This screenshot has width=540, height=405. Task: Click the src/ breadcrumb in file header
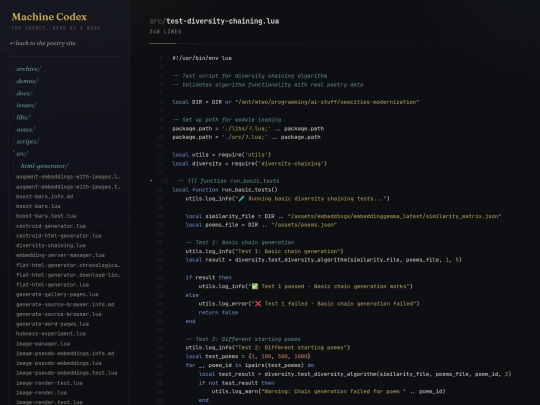[157, 21]
